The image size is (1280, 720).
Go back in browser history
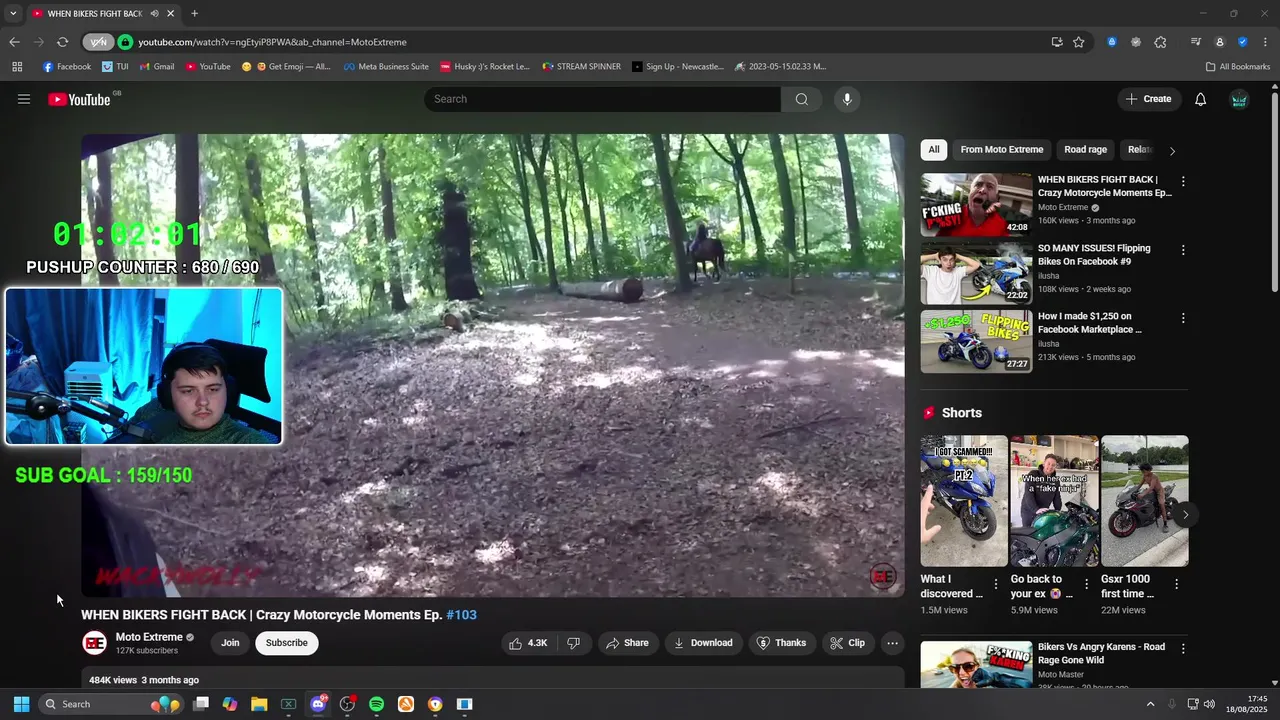click(14, 42)
